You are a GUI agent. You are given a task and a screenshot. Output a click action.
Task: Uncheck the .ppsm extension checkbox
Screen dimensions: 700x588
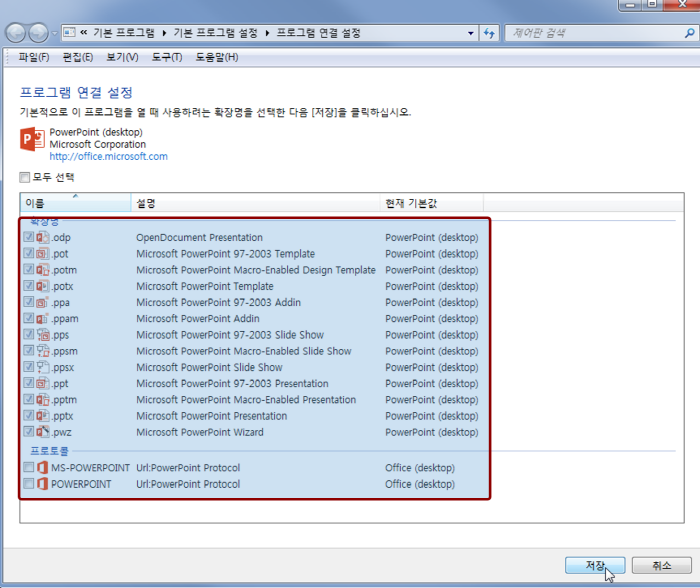click(x=29, y=350)
